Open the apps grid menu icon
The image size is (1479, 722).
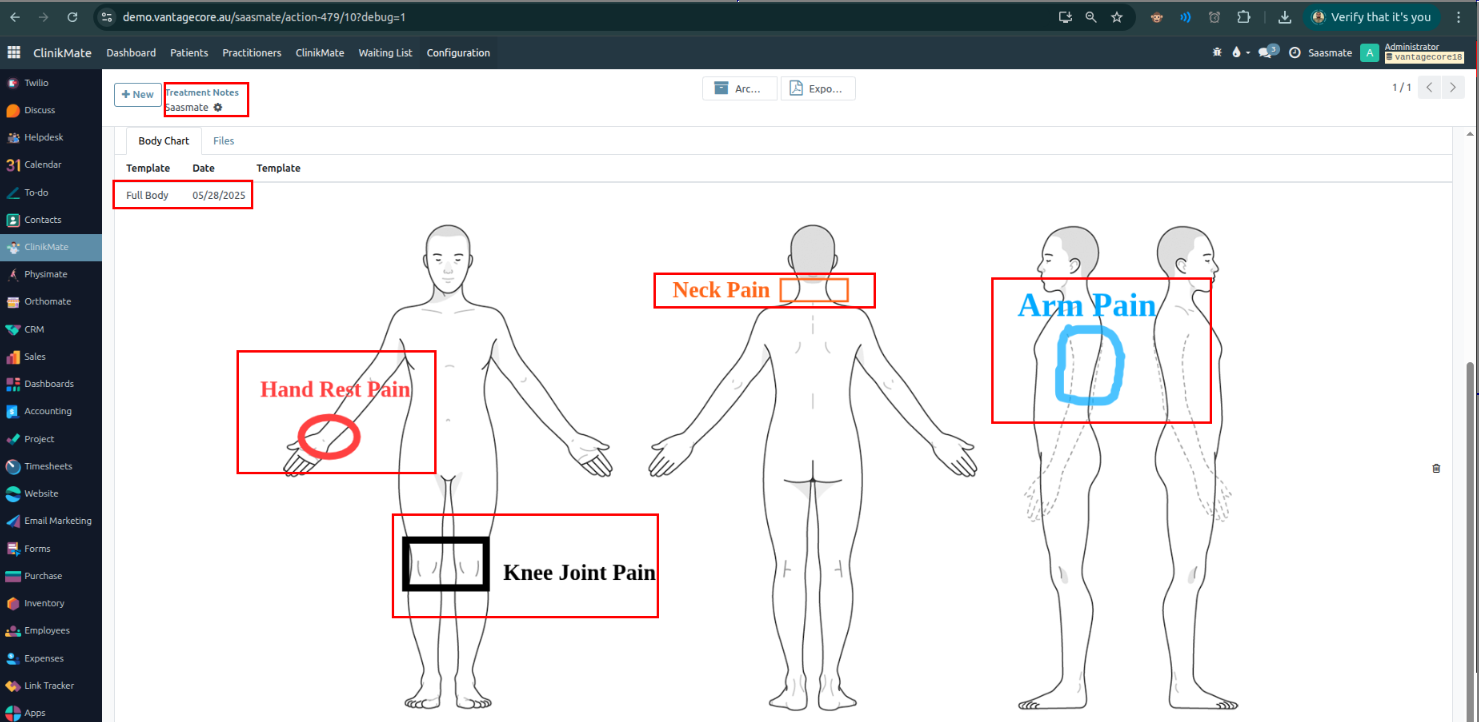[13, 53]
